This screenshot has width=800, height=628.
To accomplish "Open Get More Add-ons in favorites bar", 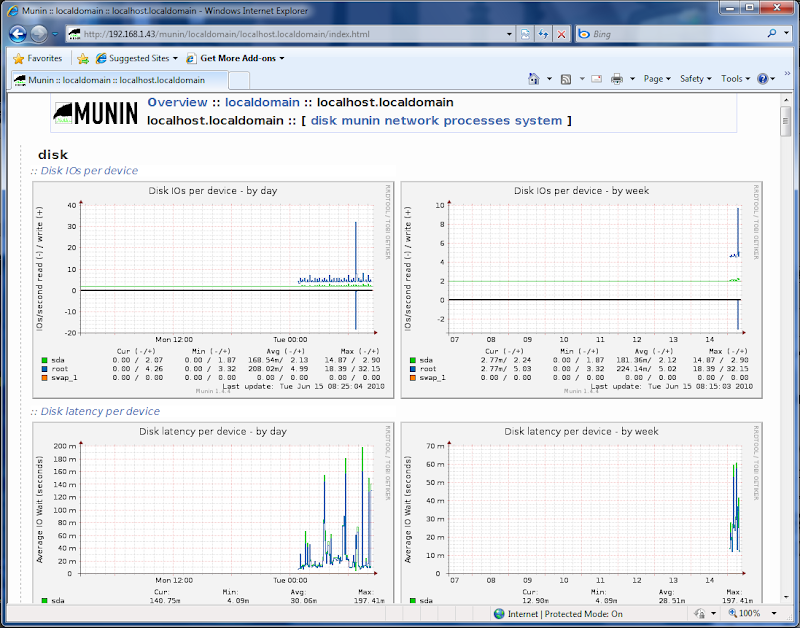I will 236,58.
